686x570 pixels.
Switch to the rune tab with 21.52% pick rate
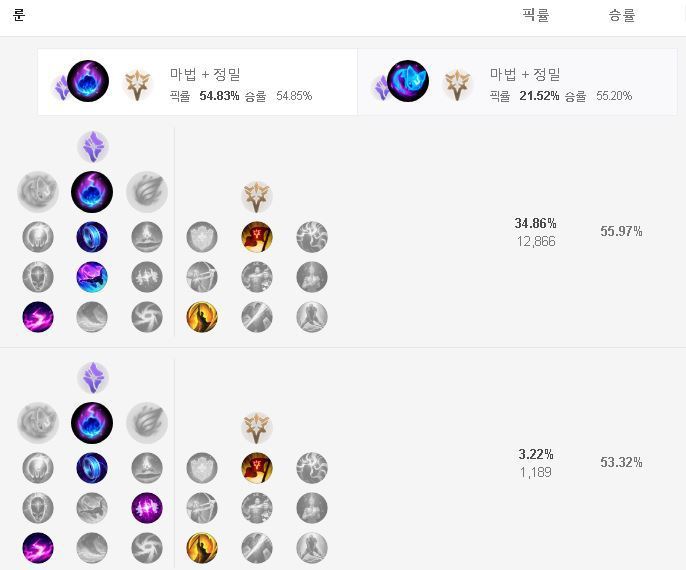[x=517, y=82]
